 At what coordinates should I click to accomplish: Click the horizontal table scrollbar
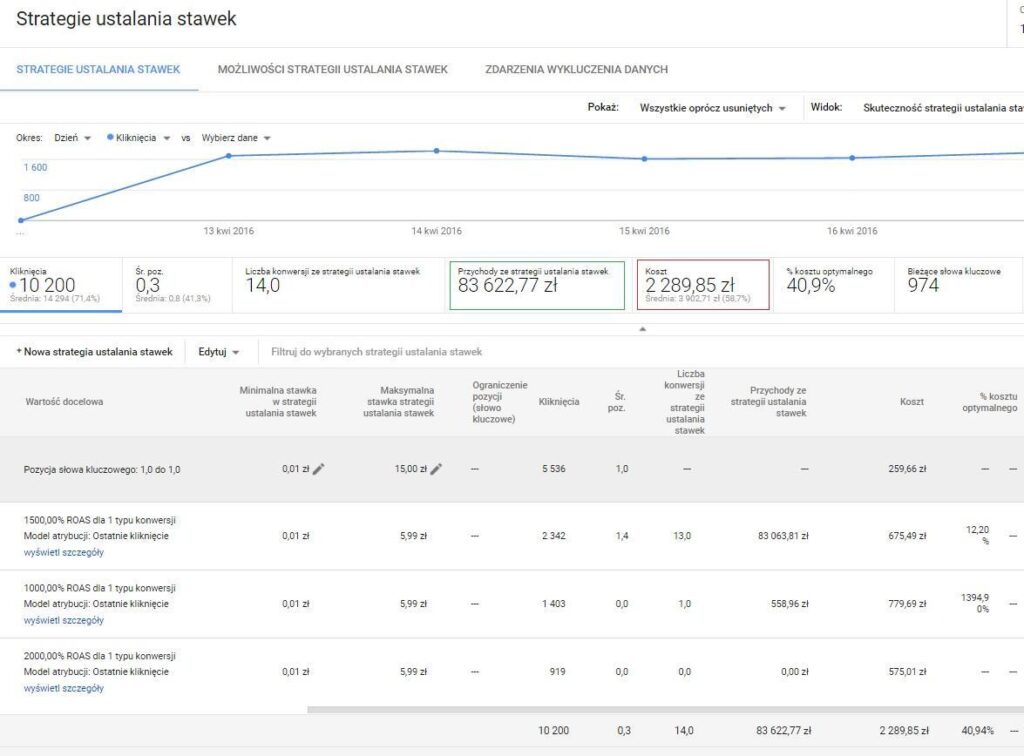click(x=665, y=710)
